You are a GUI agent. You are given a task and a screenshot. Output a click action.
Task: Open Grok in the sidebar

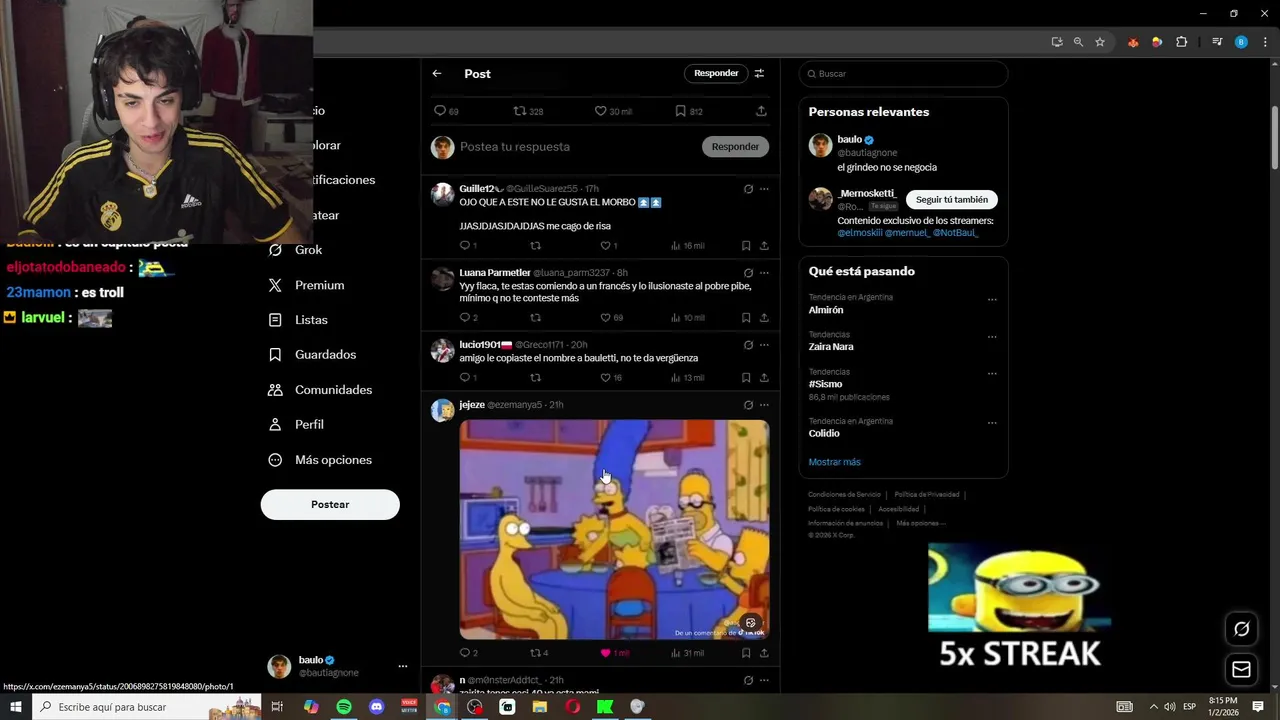[x=296, y=250]
